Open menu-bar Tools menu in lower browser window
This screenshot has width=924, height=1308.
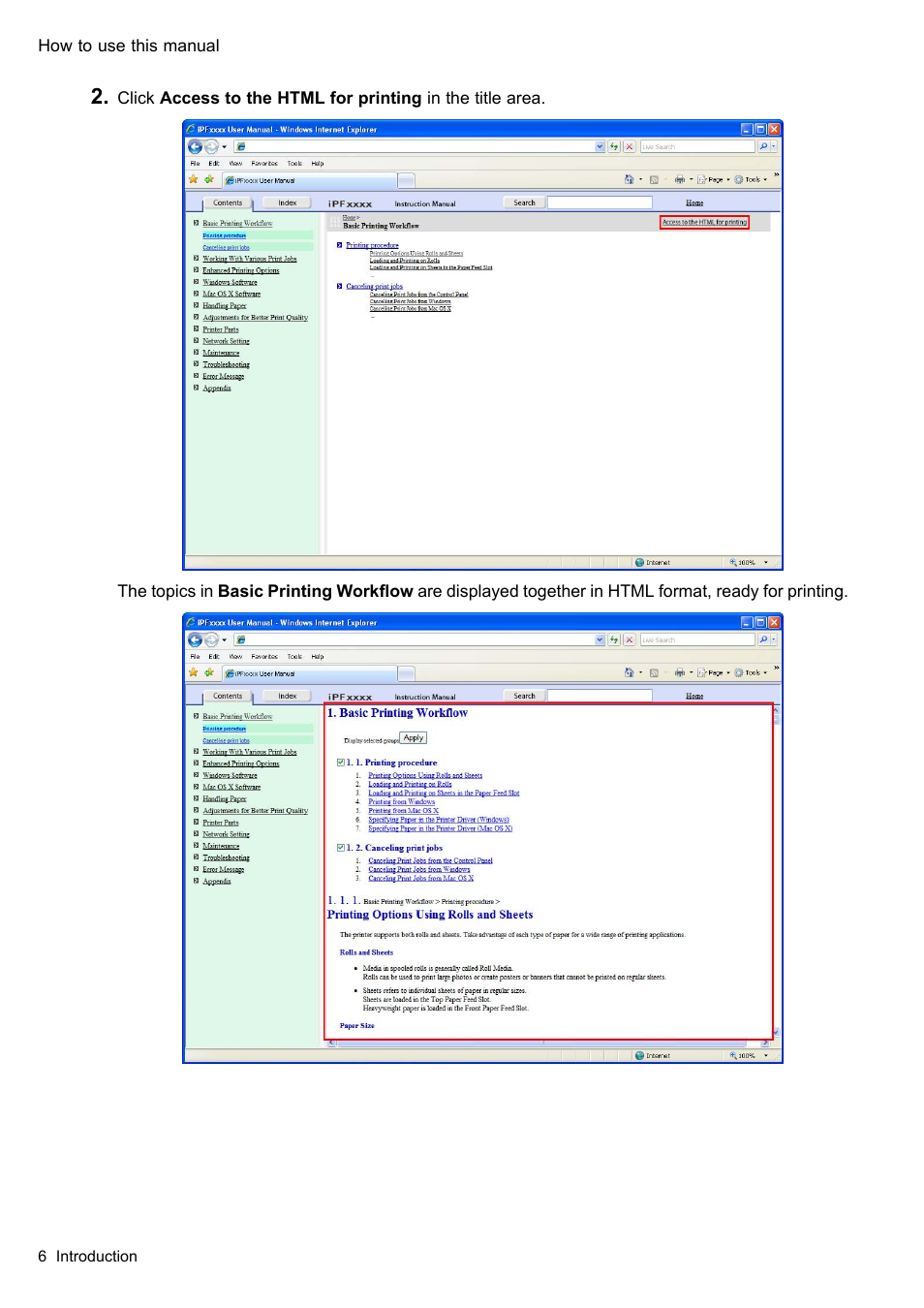(x=294, y=657)
